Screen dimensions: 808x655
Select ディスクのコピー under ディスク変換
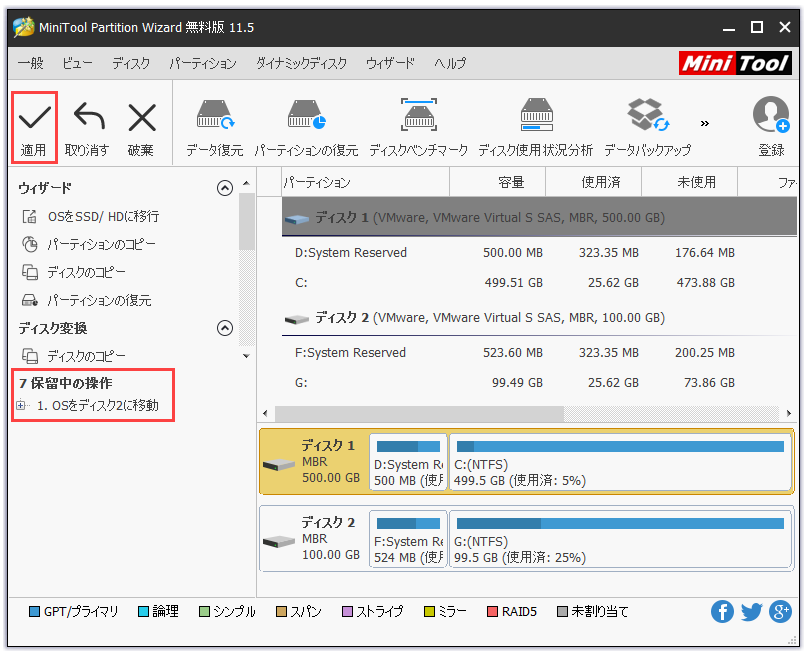click(x=74, y=356)
